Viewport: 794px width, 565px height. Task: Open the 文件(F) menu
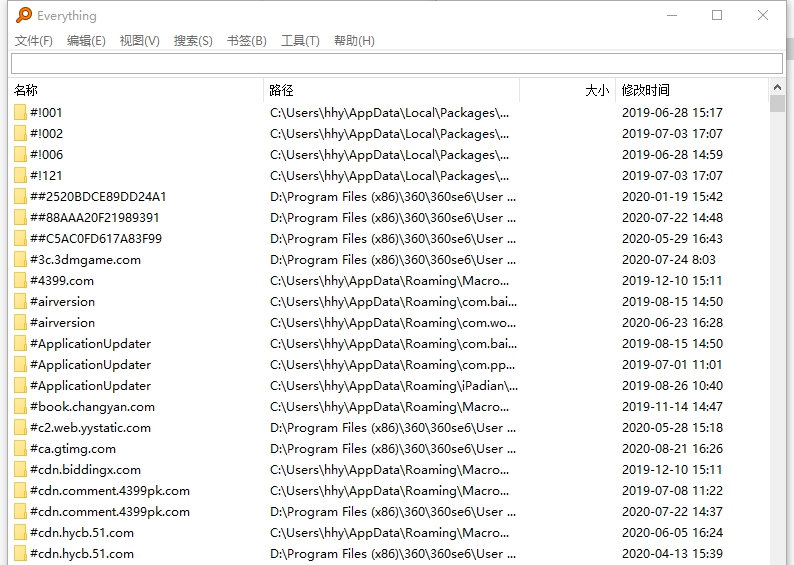(x=33, y=41)
